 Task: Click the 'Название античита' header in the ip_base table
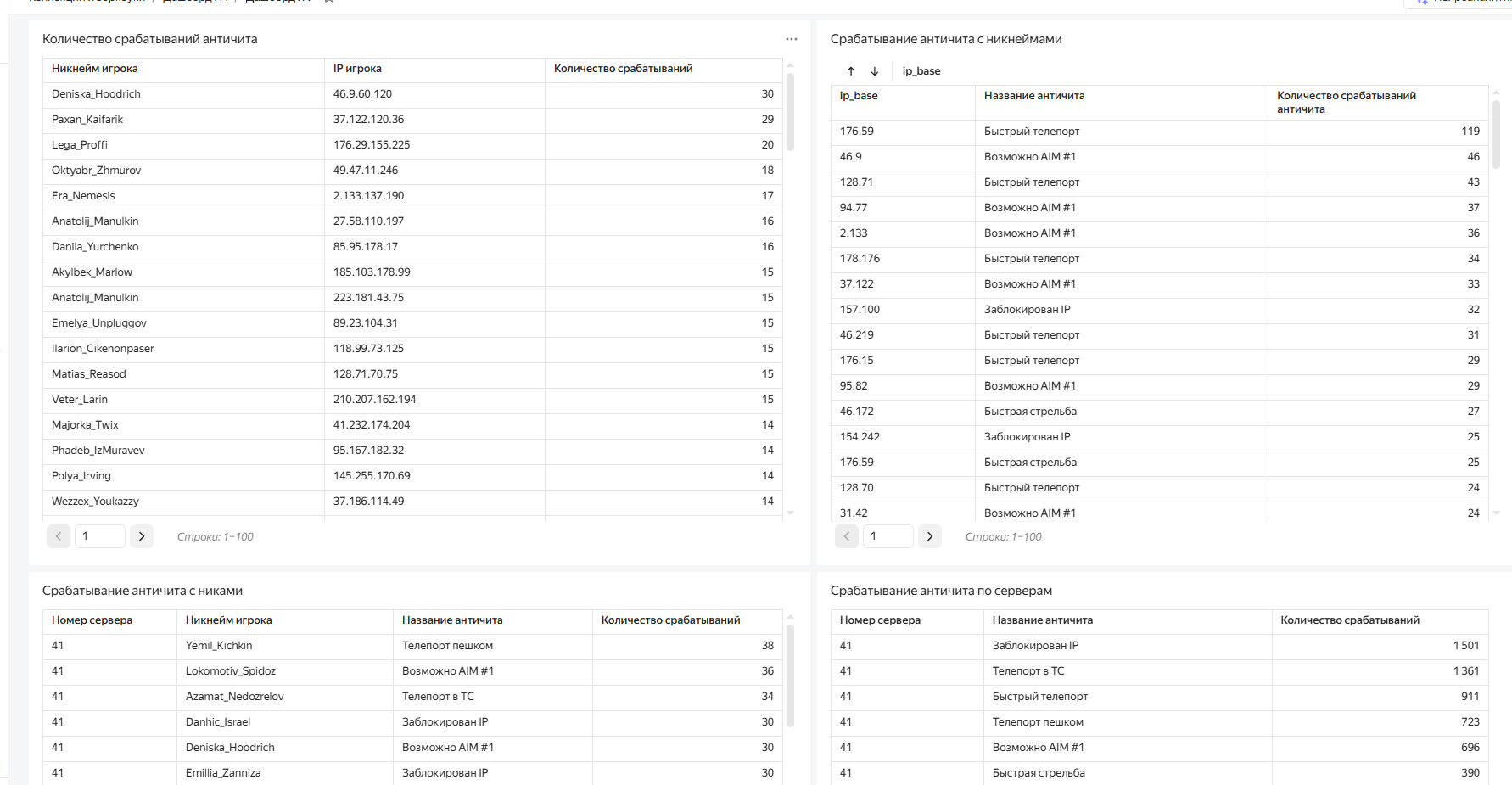1034,96
